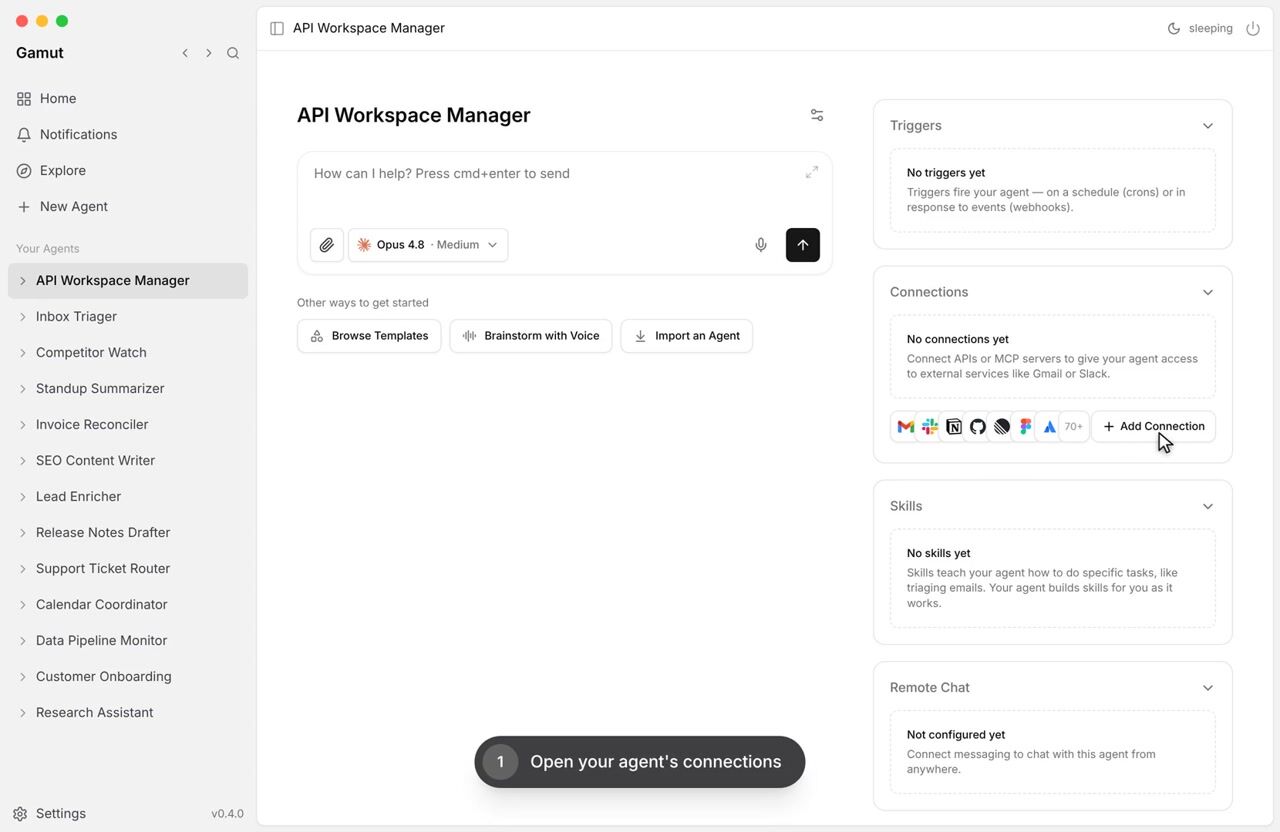Select Calendar Coordinator agent
The image size is (1280, 832).
coord(128,604)
